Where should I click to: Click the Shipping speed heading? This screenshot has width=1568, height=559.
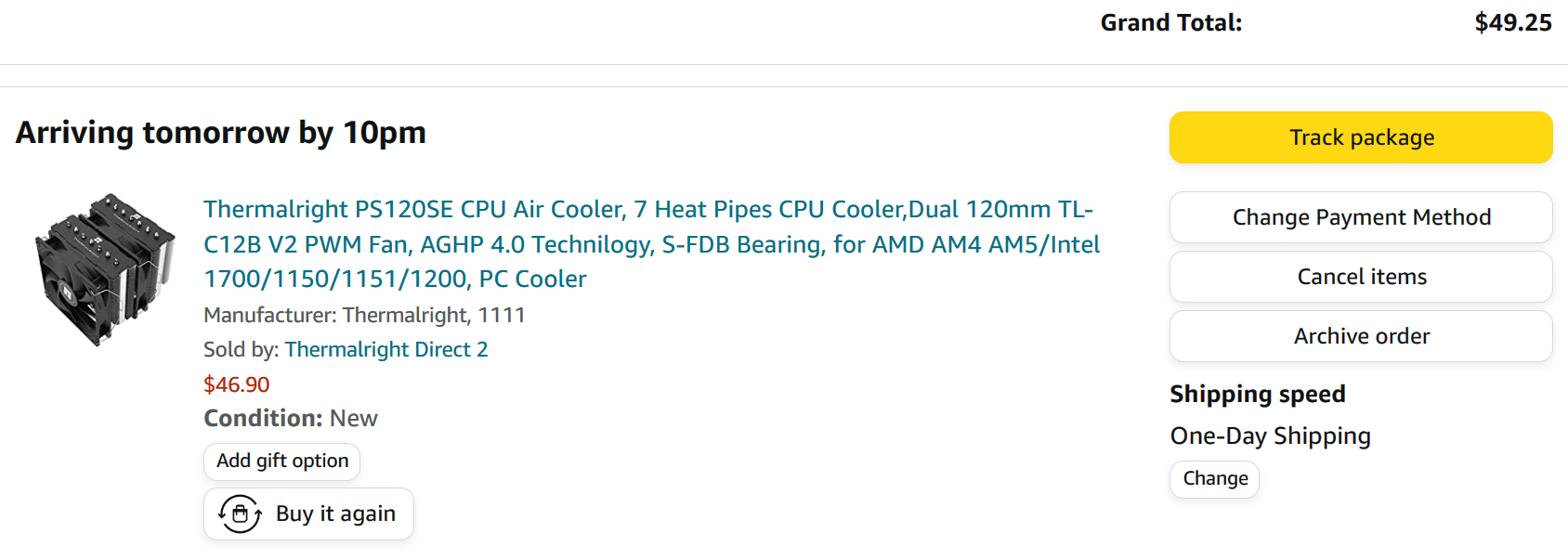1257,395
